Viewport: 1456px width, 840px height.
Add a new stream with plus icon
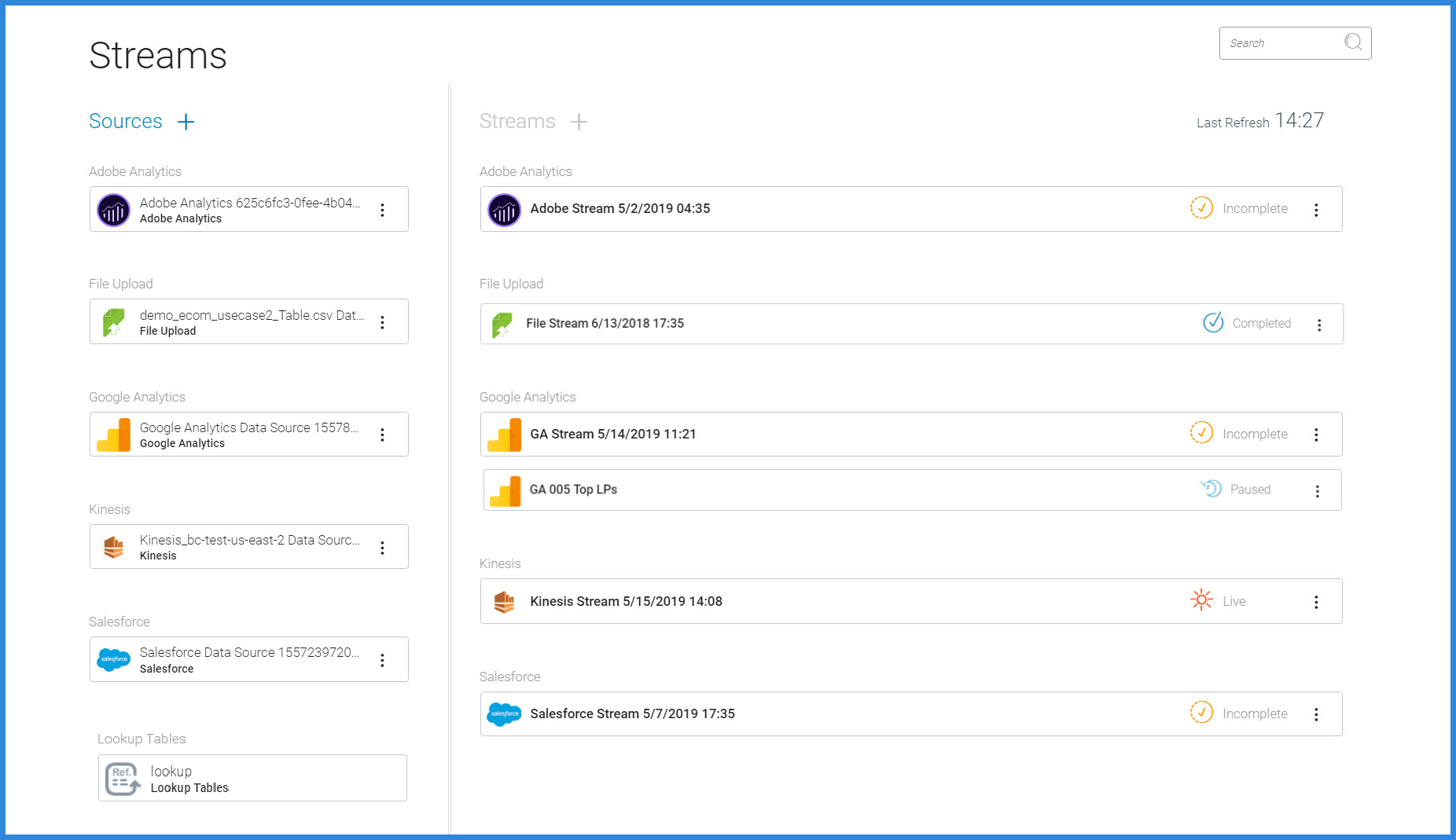(x=579, y=122)
